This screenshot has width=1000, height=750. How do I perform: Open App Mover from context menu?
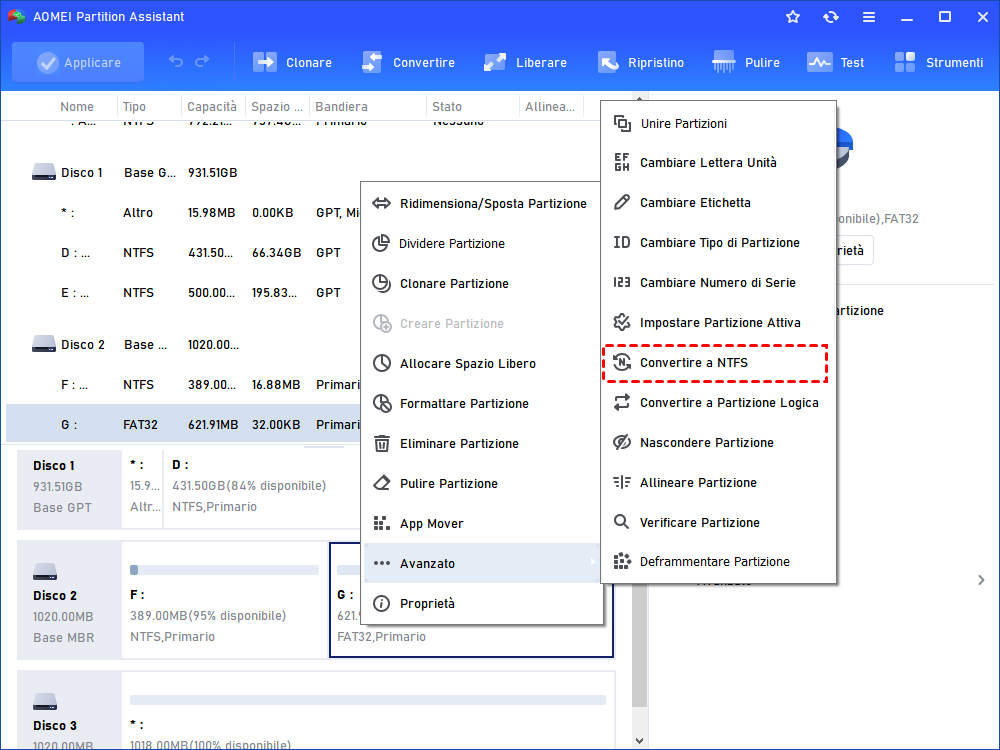(x=482, y=524)
